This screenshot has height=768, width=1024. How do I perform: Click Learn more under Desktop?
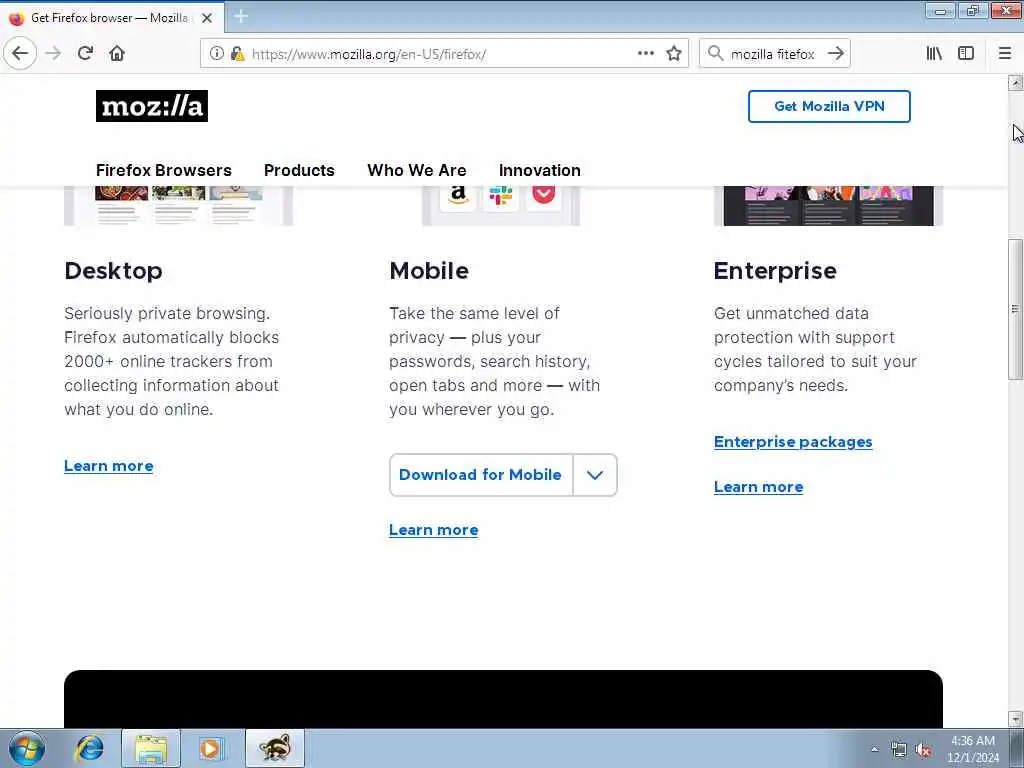tap(109, 466)
